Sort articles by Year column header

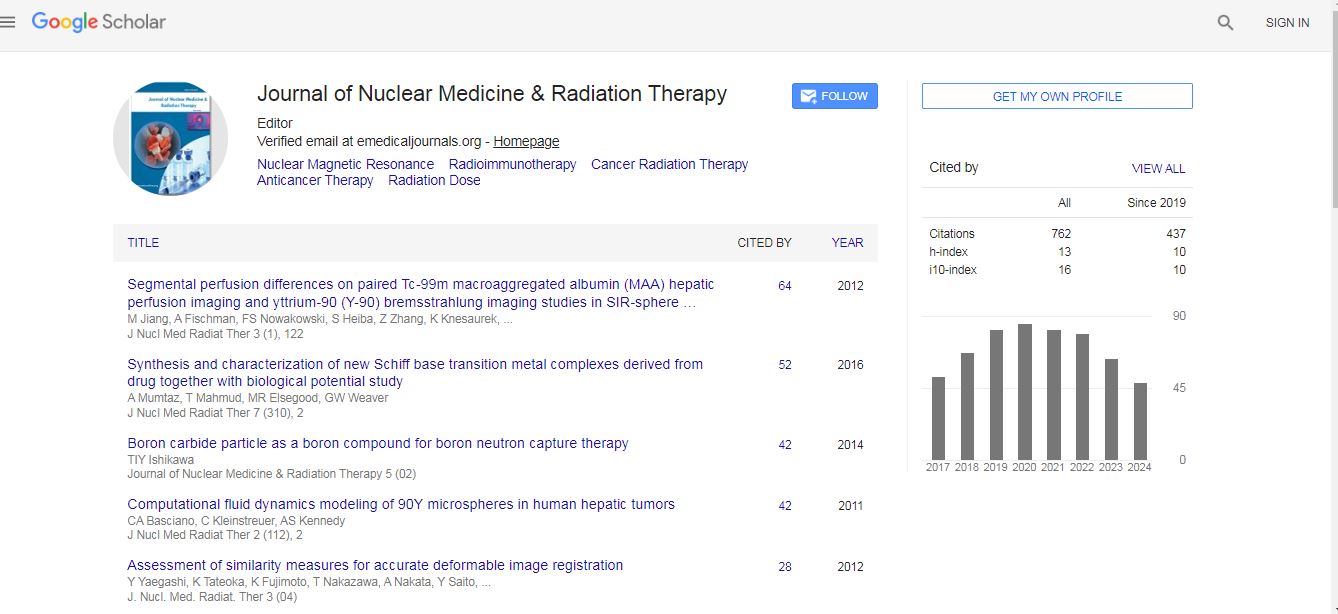pos(847,243)
